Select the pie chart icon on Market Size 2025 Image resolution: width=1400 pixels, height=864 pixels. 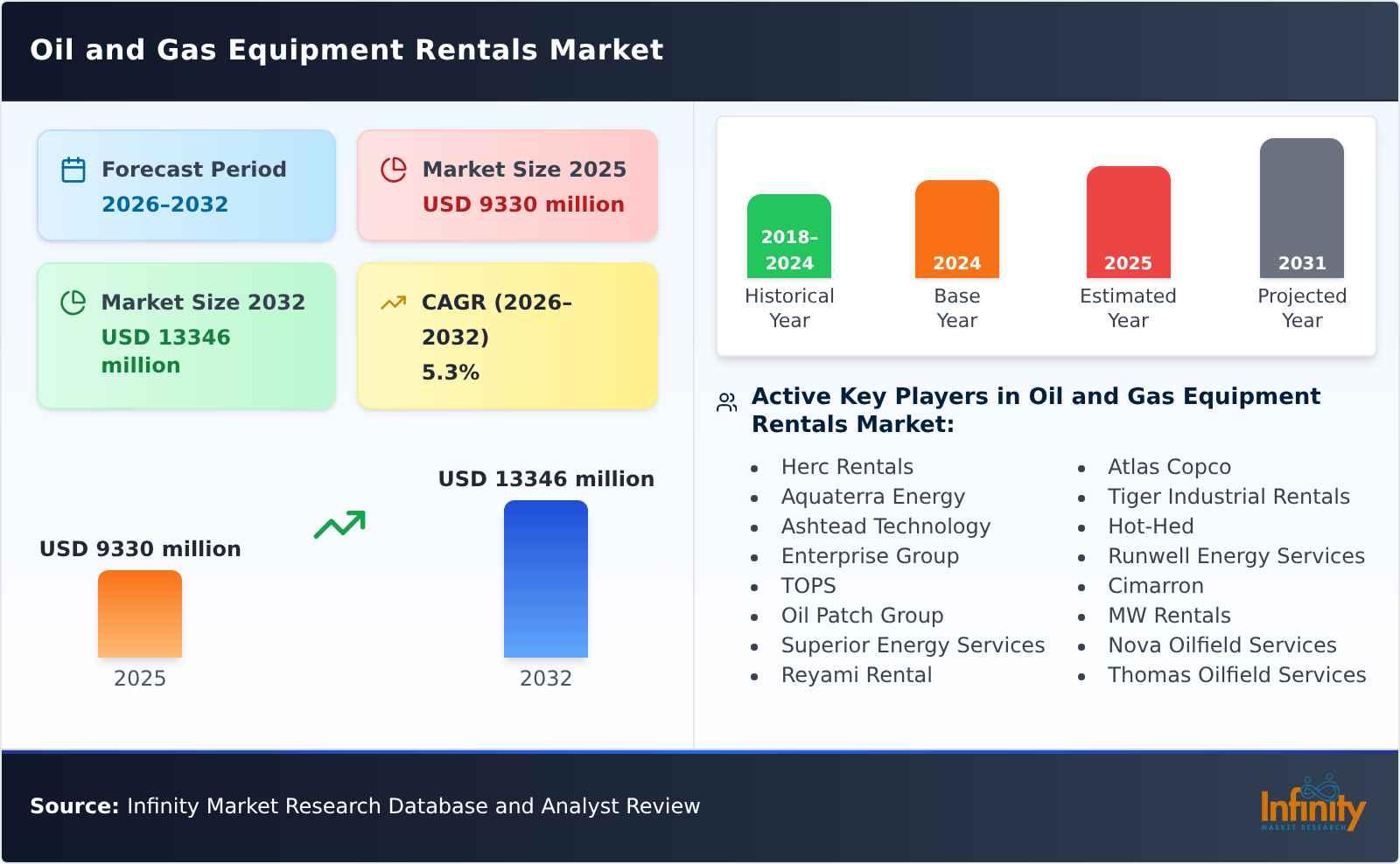point(395,169)
